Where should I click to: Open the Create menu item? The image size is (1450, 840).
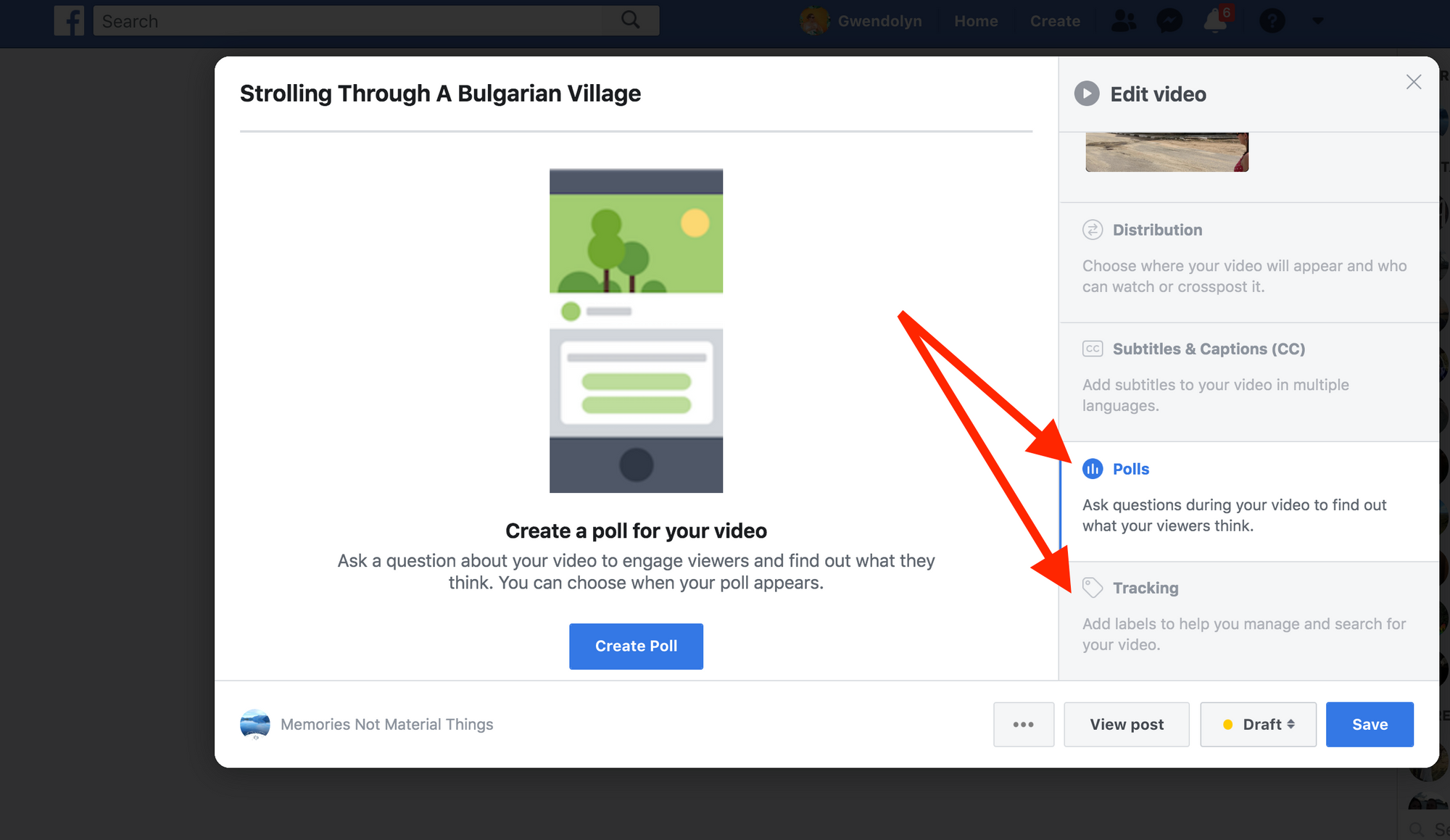(1055, 21)
